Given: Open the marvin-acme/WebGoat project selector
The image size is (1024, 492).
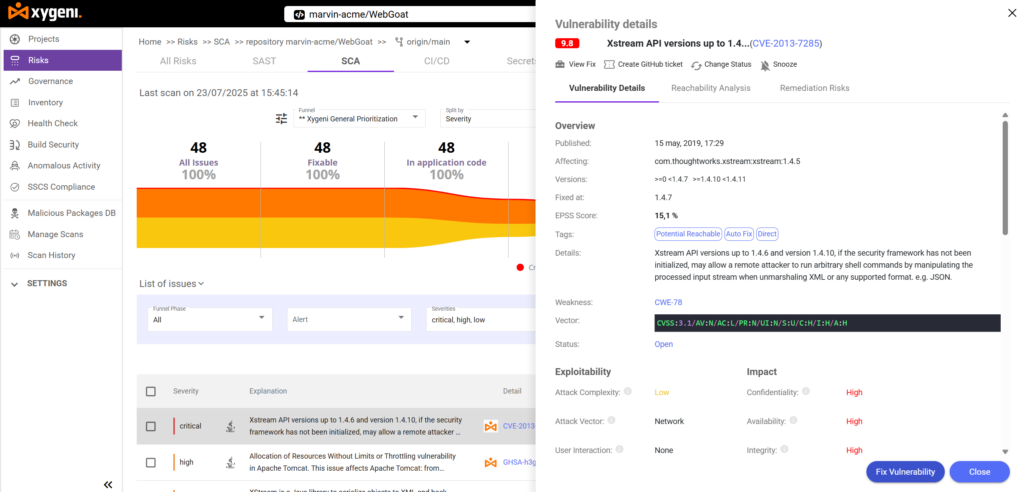Looking at the screenshot, I should point(409,14).
